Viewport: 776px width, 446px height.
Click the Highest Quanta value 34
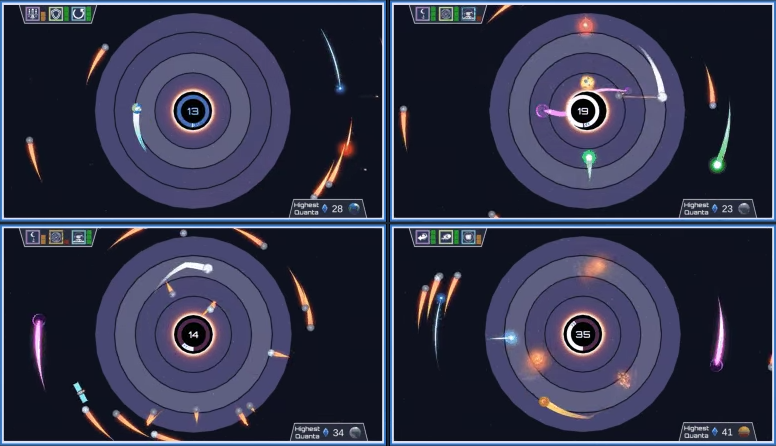click(338, 433)
